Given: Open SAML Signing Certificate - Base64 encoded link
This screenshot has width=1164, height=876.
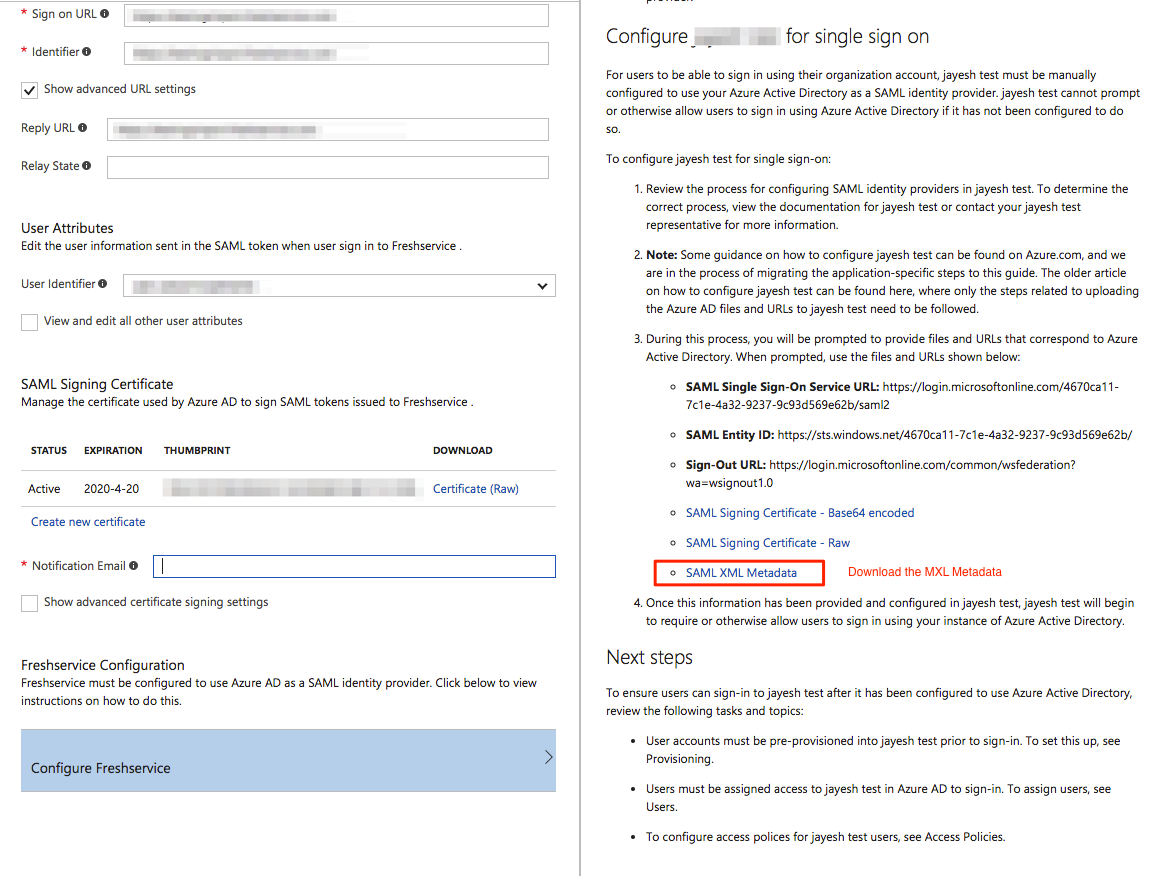Looking at the screenshot, I should coord(800,513).
